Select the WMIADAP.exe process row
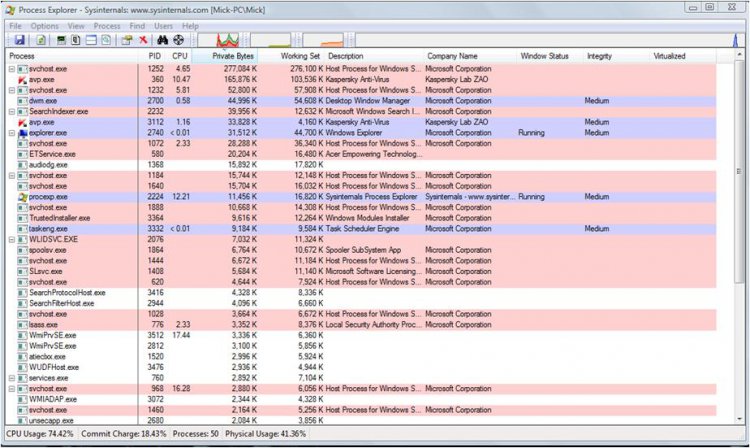This screenshot has width=750, height=448. (361, 399)
